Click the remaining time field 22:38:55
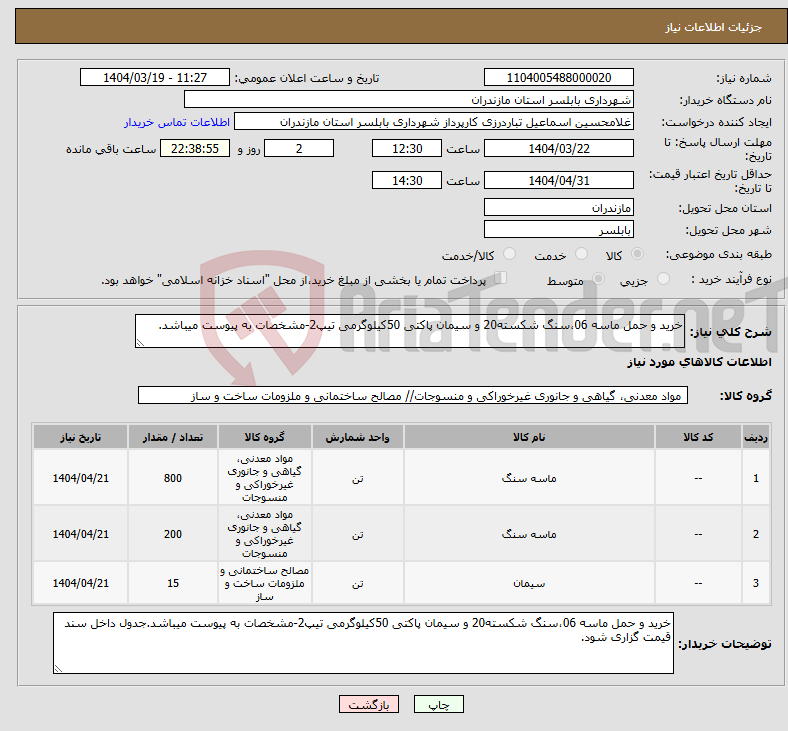This screenshot has height=731, width=788. [x=195, y=148]
